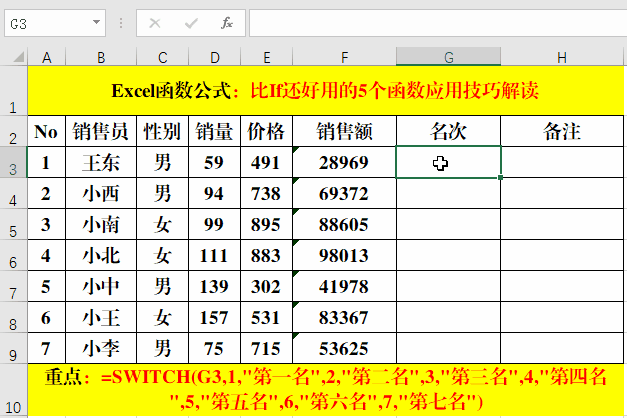Click the 名次 header cell
Screen dimensions: 627x418
pos(449,131)
